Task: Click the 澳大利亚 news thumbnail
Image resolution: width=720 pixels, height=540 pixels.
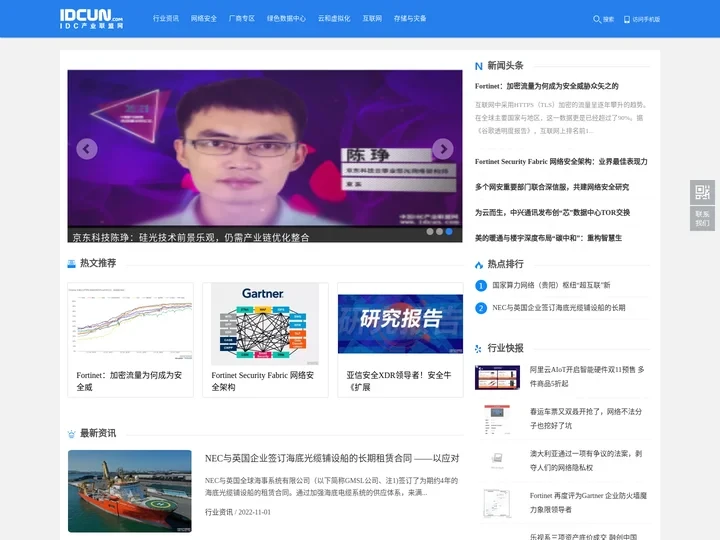Action: (497, 461)
